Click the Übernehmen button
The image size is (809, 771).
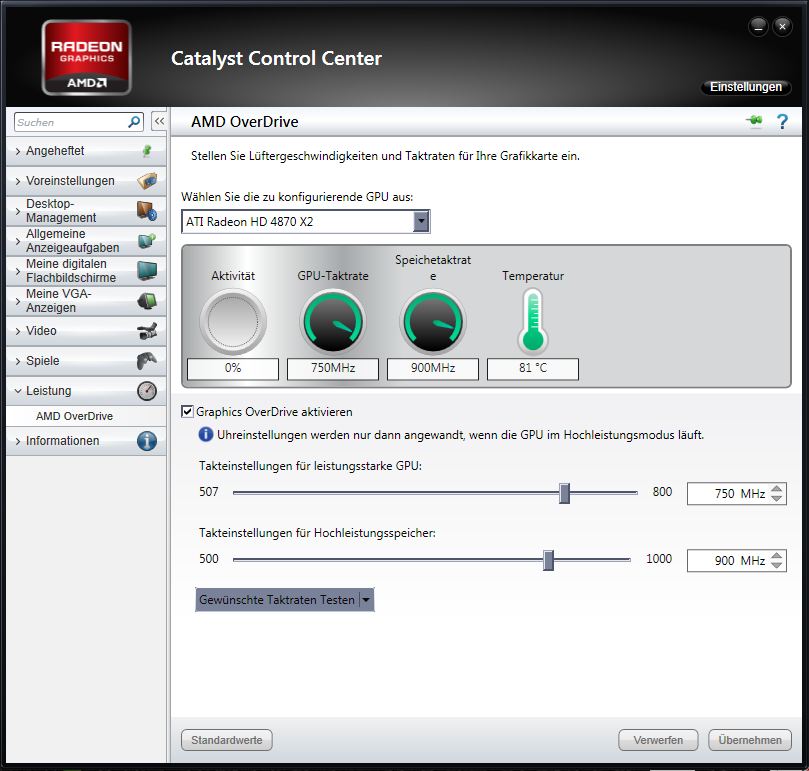point(750,740)
